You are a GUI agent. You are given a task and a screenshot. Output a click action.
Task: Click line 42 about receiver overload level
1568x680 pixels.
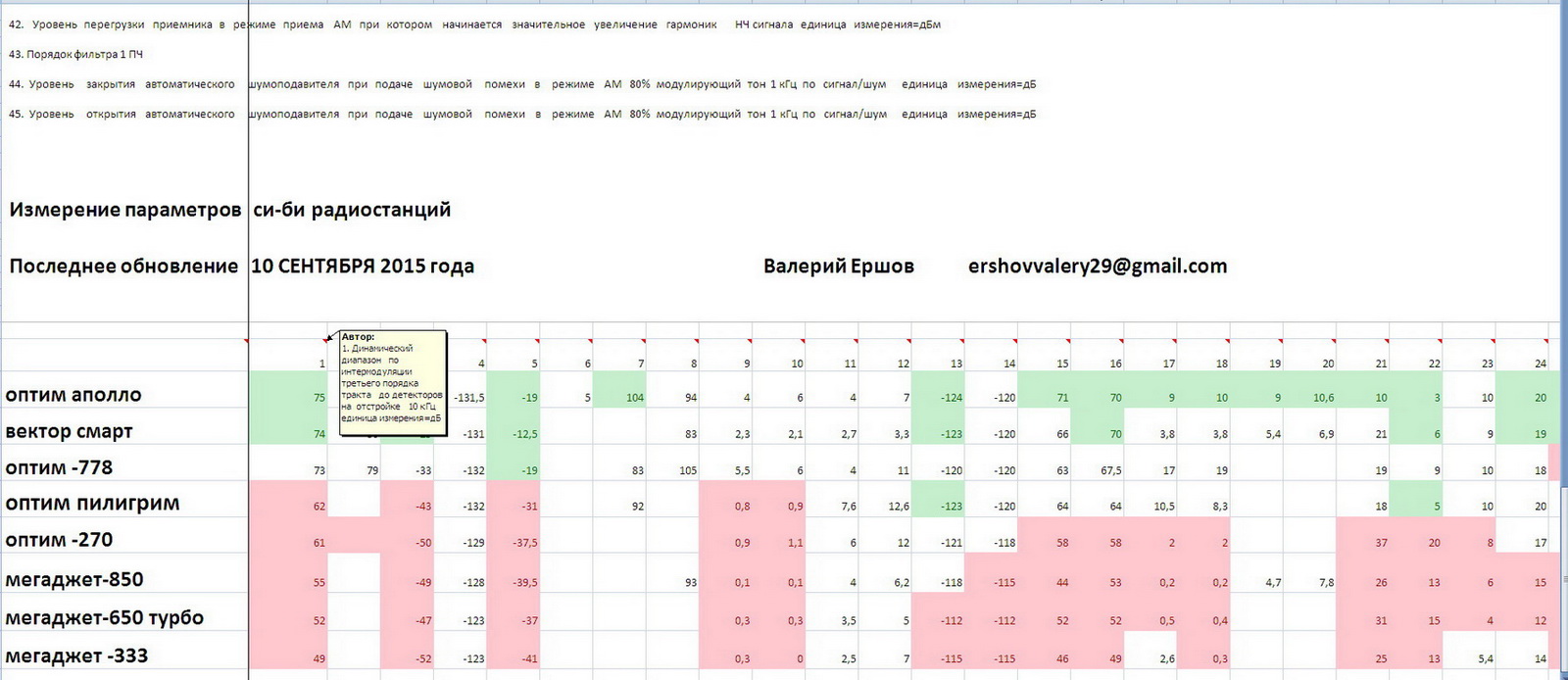[474, 24]
